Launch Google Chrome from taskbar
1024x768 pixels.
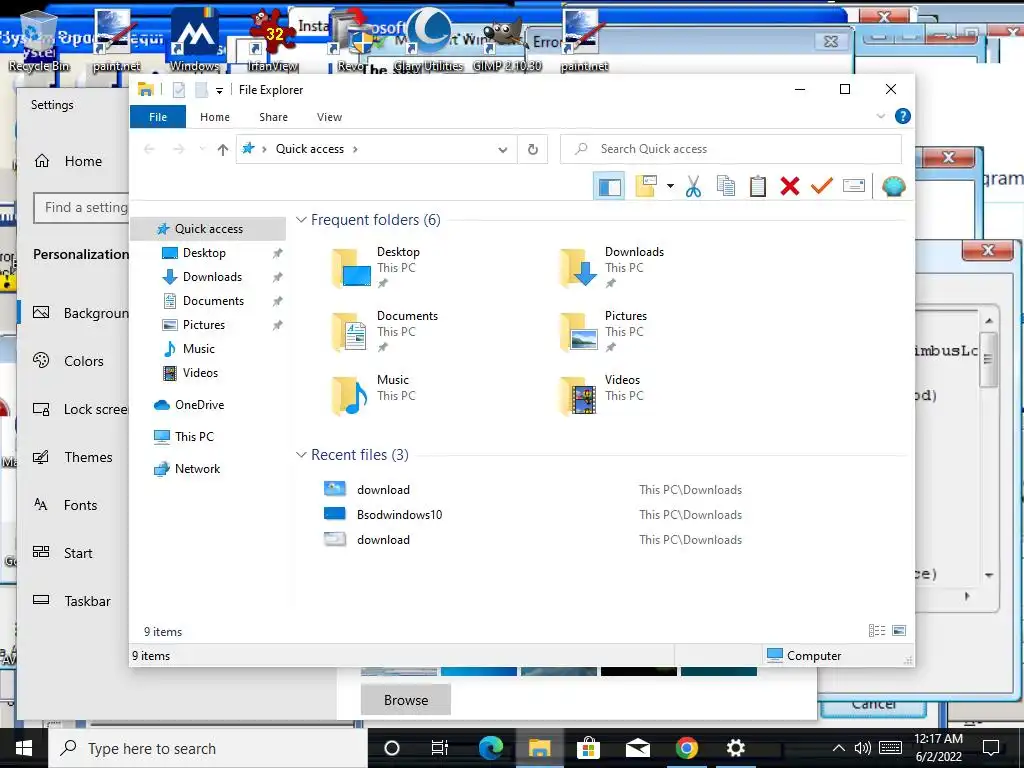(686, 748)
